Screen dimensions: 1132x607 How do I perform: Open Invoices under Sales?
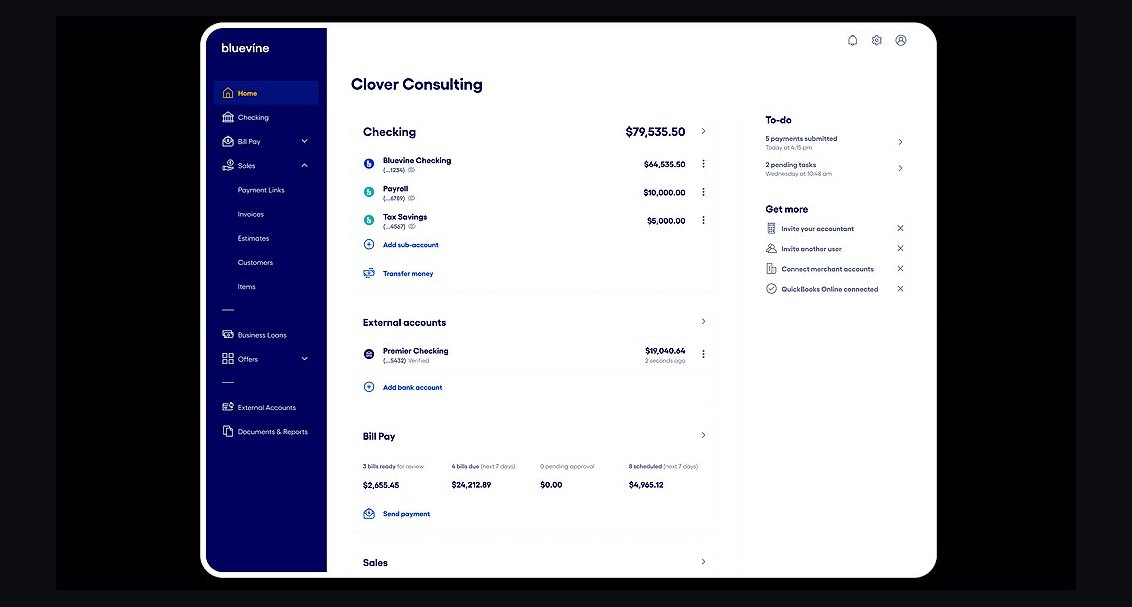click(x=251, y=214)
